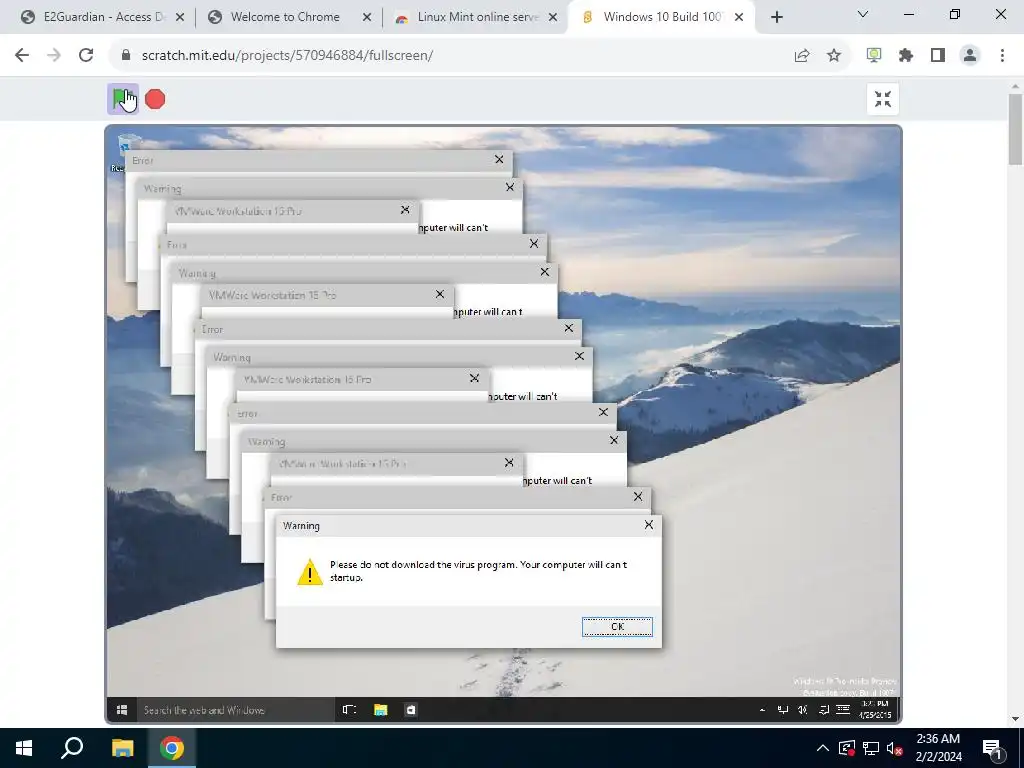Open host taskbar search magnifier
This screenshot has width=1024, height=768.
(72, 748)
